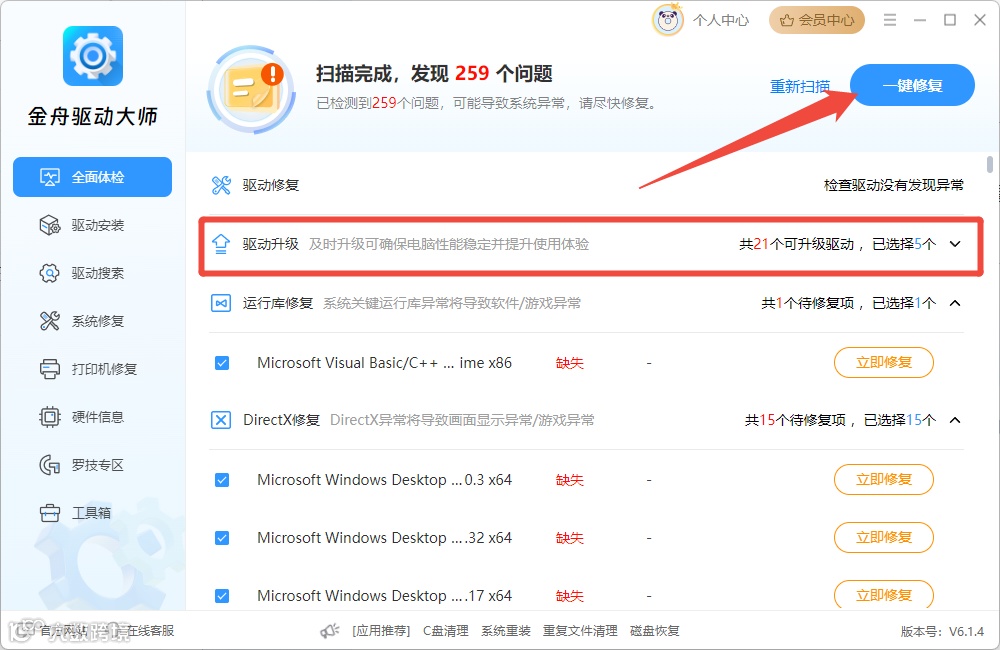Click the panda avatar icon
The height and width of the screenshot is (650, 1000).
(668, 20)
